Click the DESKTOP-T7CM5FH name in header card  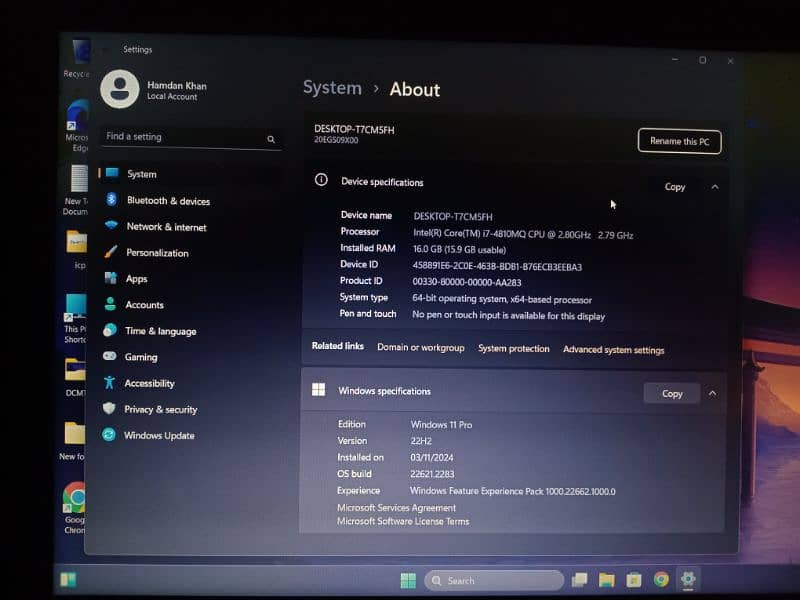[354, 130]
